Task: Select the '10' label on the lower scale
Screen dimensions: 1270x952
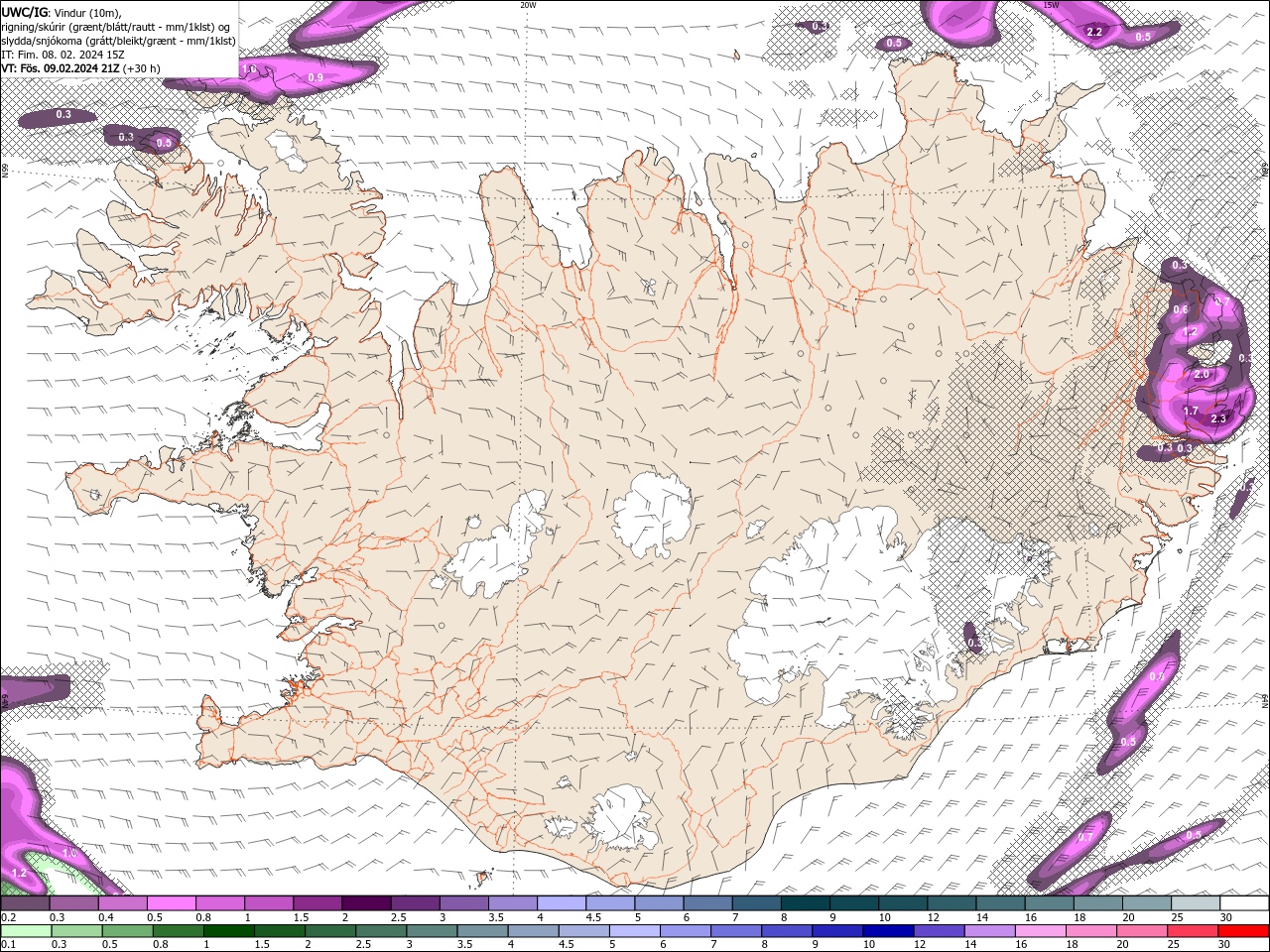Action: point(868,945)
